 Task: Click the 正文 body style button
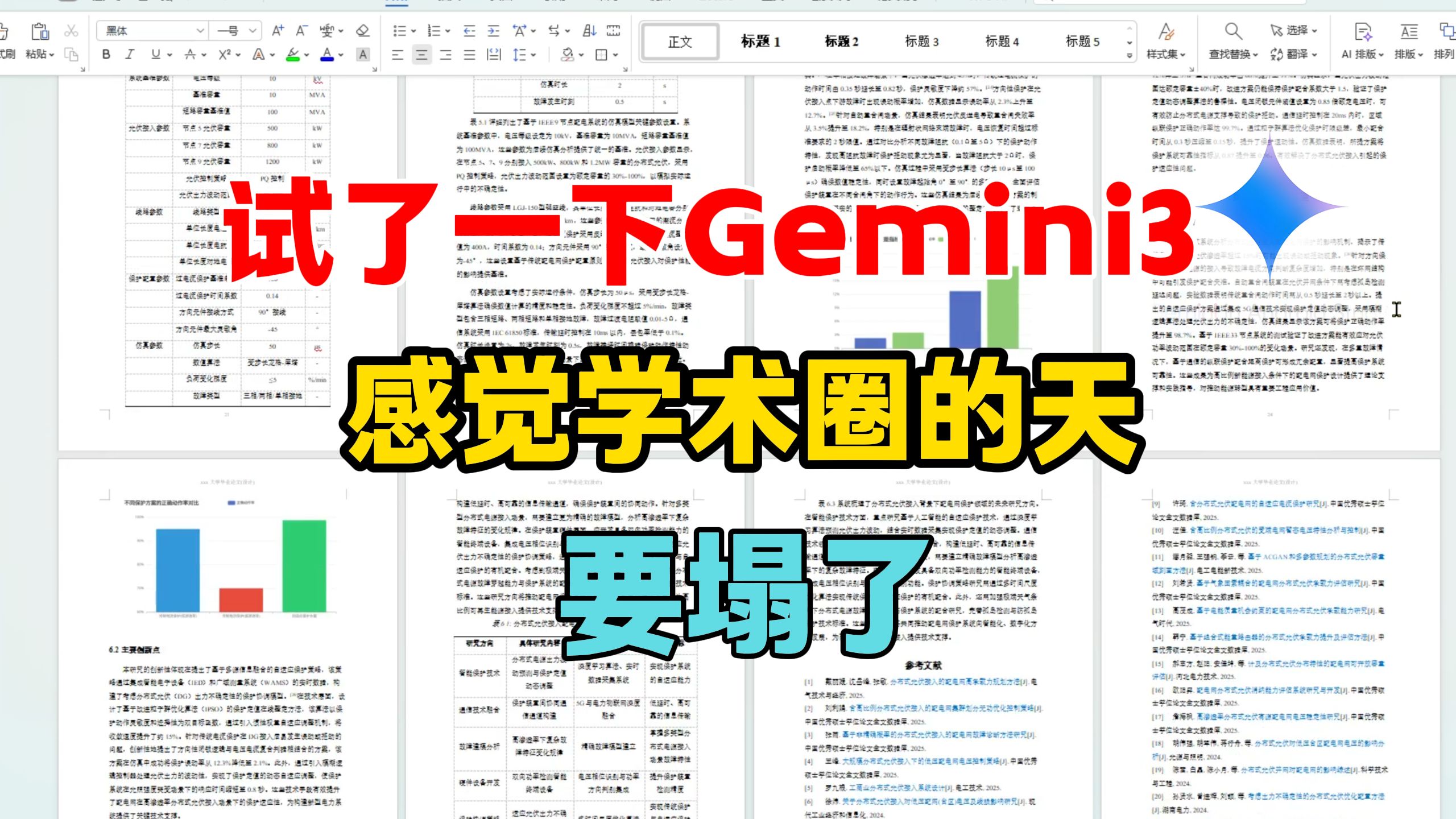[x=680, y=42]
